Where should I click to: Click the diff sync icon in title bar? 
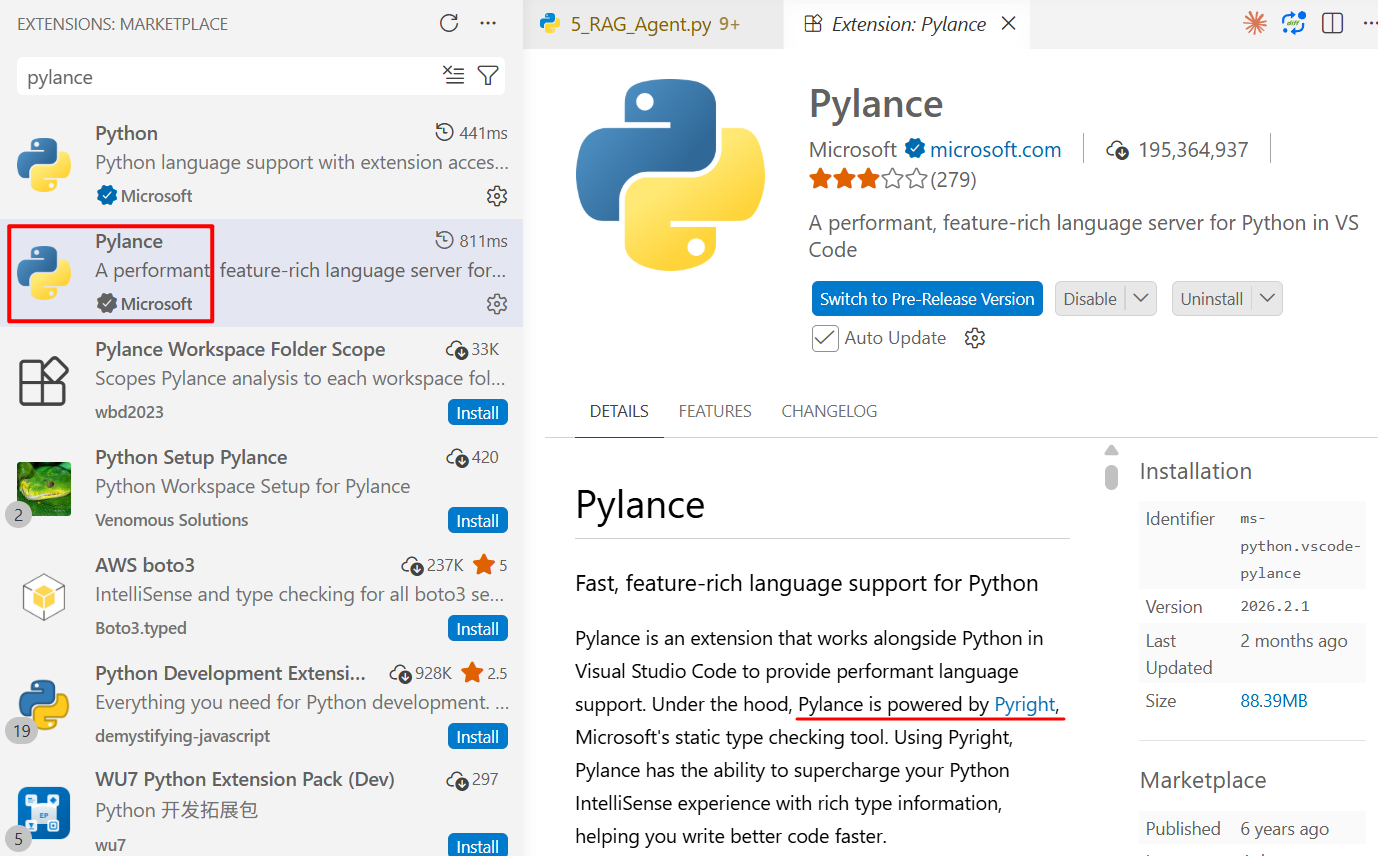[1294, 23]
